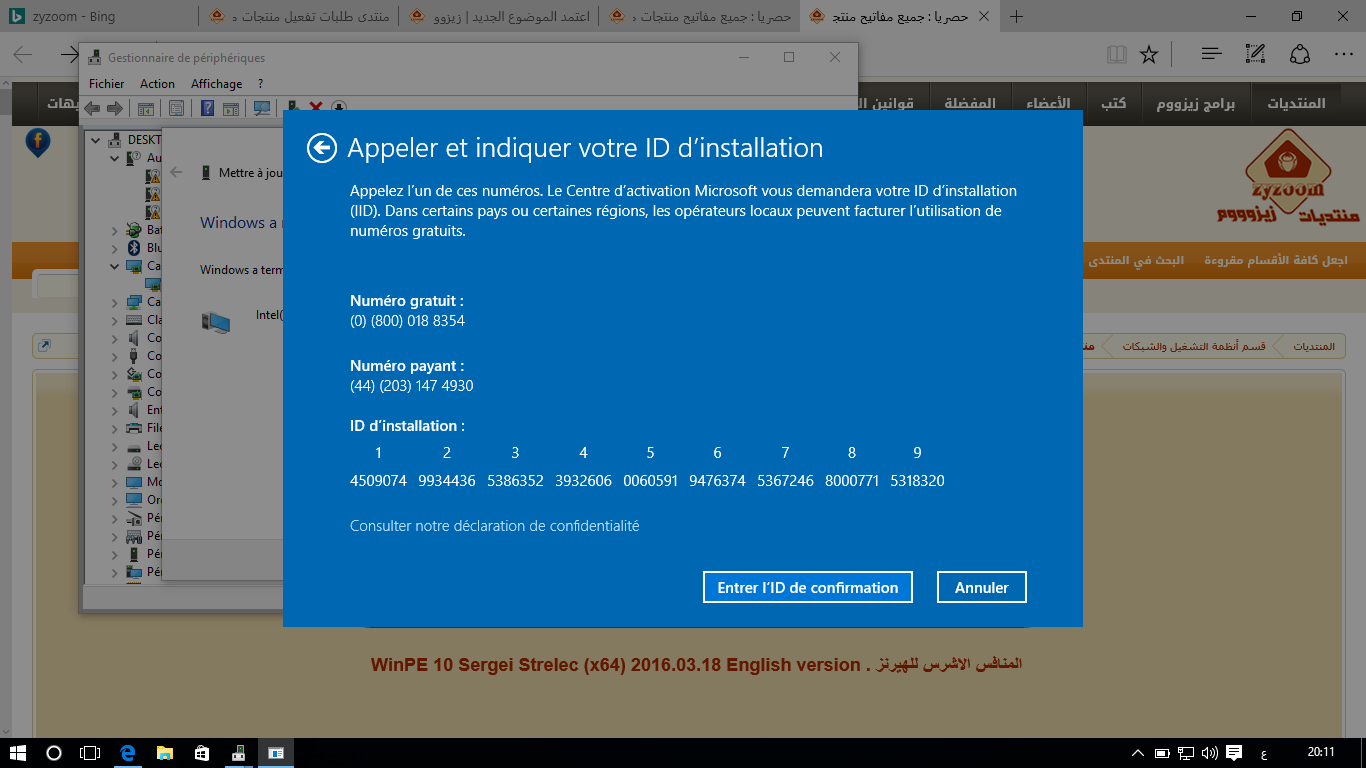Open Edge 'More' ellipsis menu
Image resolution: width=1366 pixels, height=768 pixels.
coord(1344,54)
